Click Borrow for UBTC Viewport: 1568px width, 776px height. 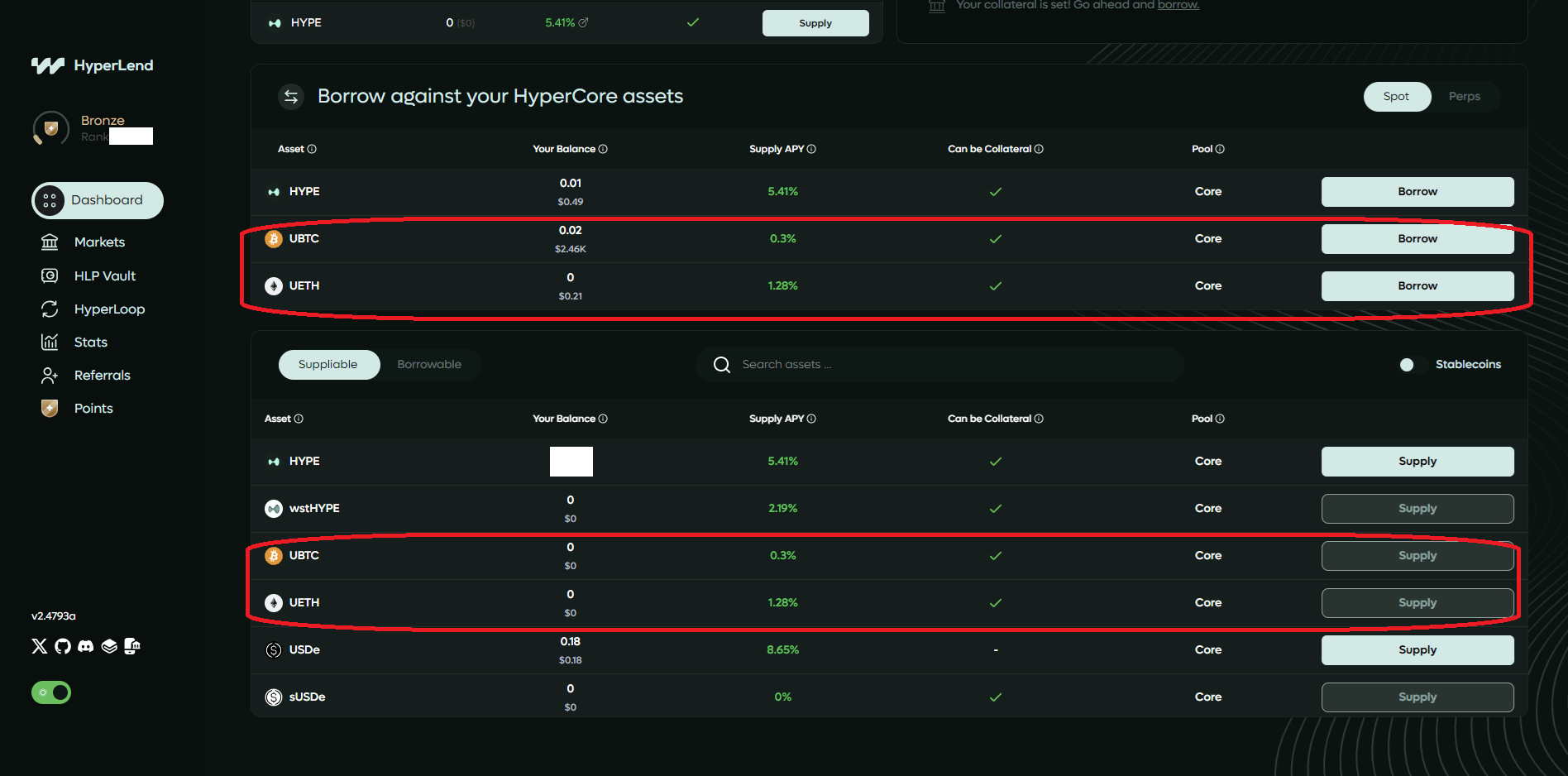[x=1417, y=239]
